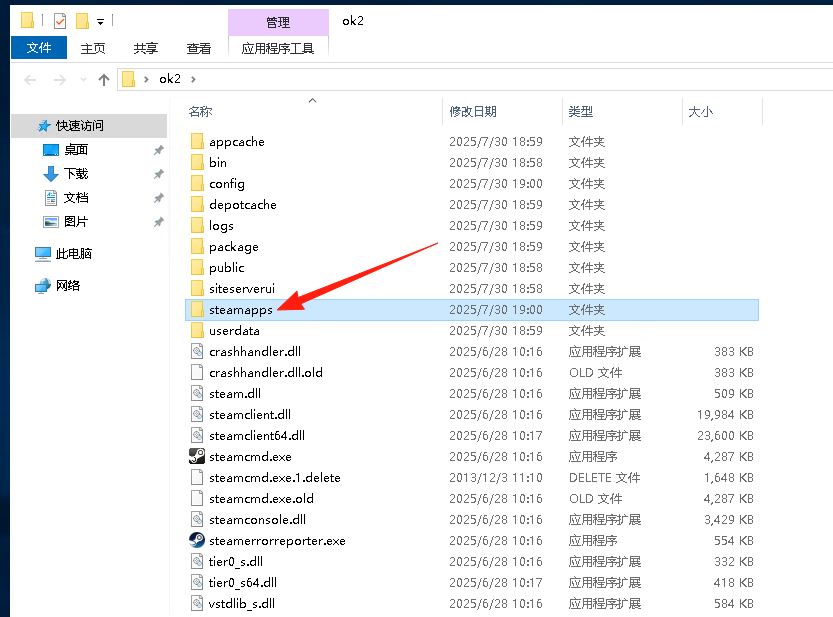The width and height of the screenshot is (833, 617).
Task: Go forward with the right arrow button
Action: [60, 80]
